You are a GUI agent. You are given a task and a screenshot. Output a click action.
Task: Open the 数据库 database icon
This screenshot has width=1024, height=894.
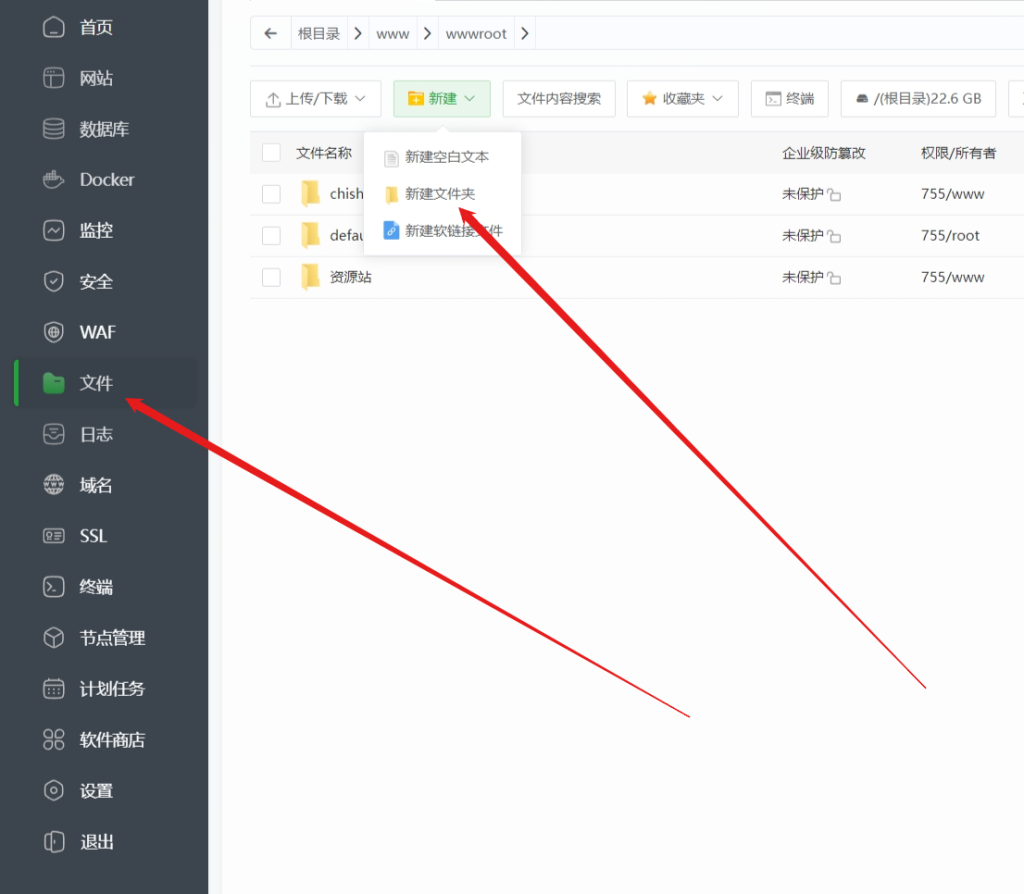coord(54,129)
